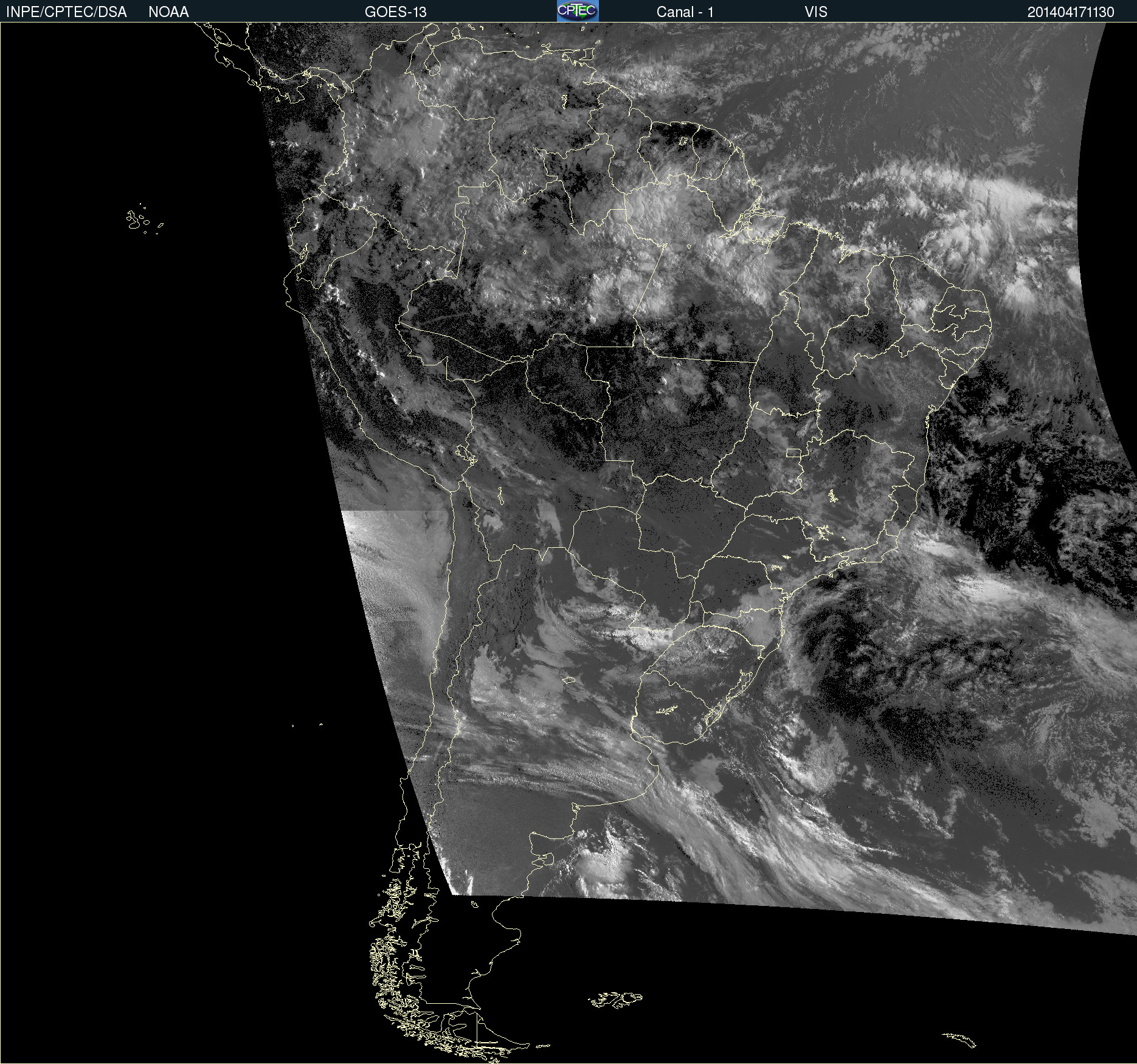The height and width of the screenshot is (1064, 1137).
Task: Select the Canal - 1 channel label
Action: (x=685, y=12)
